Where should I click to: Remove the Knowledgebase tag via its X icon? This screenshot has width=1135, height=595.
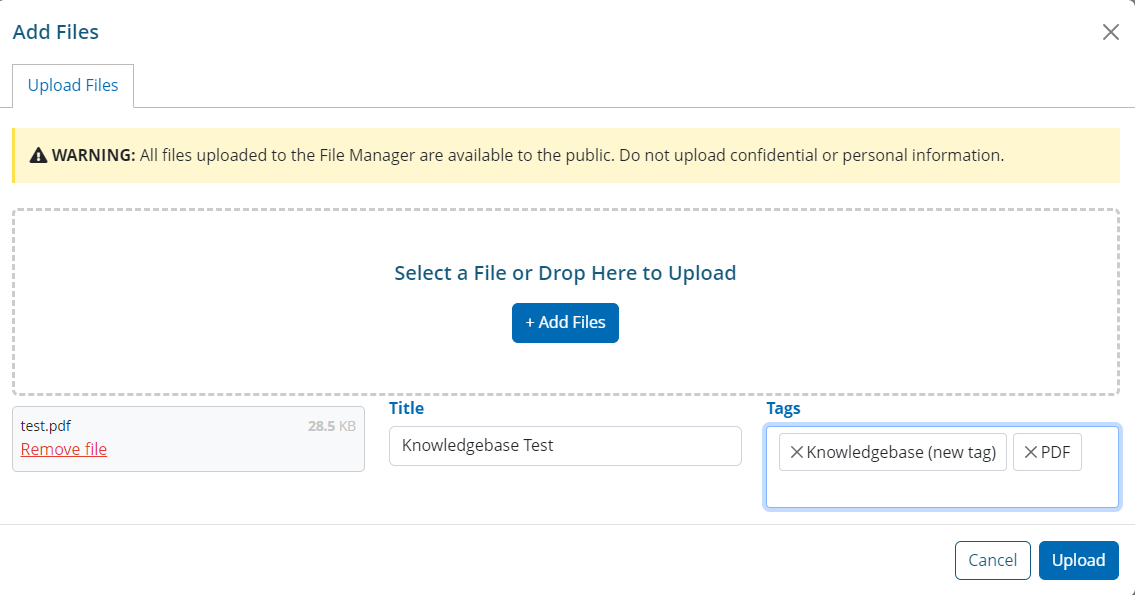[x=796, y=452]
